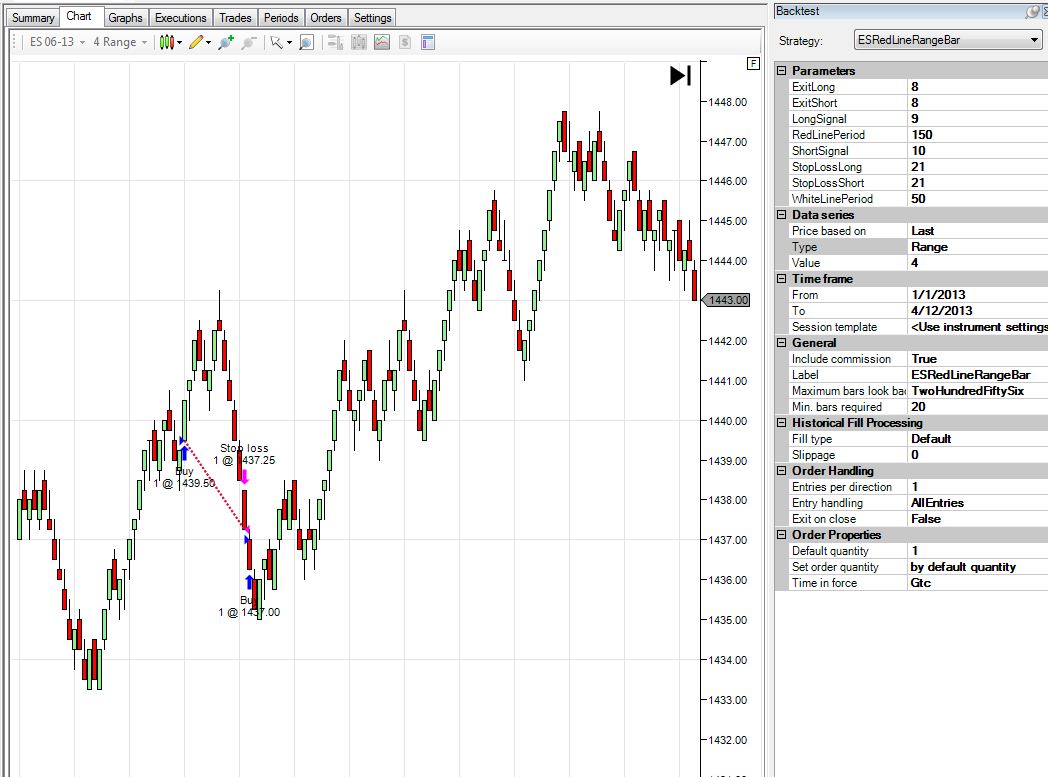Open the 4 Range interval dropdown
This screenshot has height=777, width=1048.
coord(120,42)
